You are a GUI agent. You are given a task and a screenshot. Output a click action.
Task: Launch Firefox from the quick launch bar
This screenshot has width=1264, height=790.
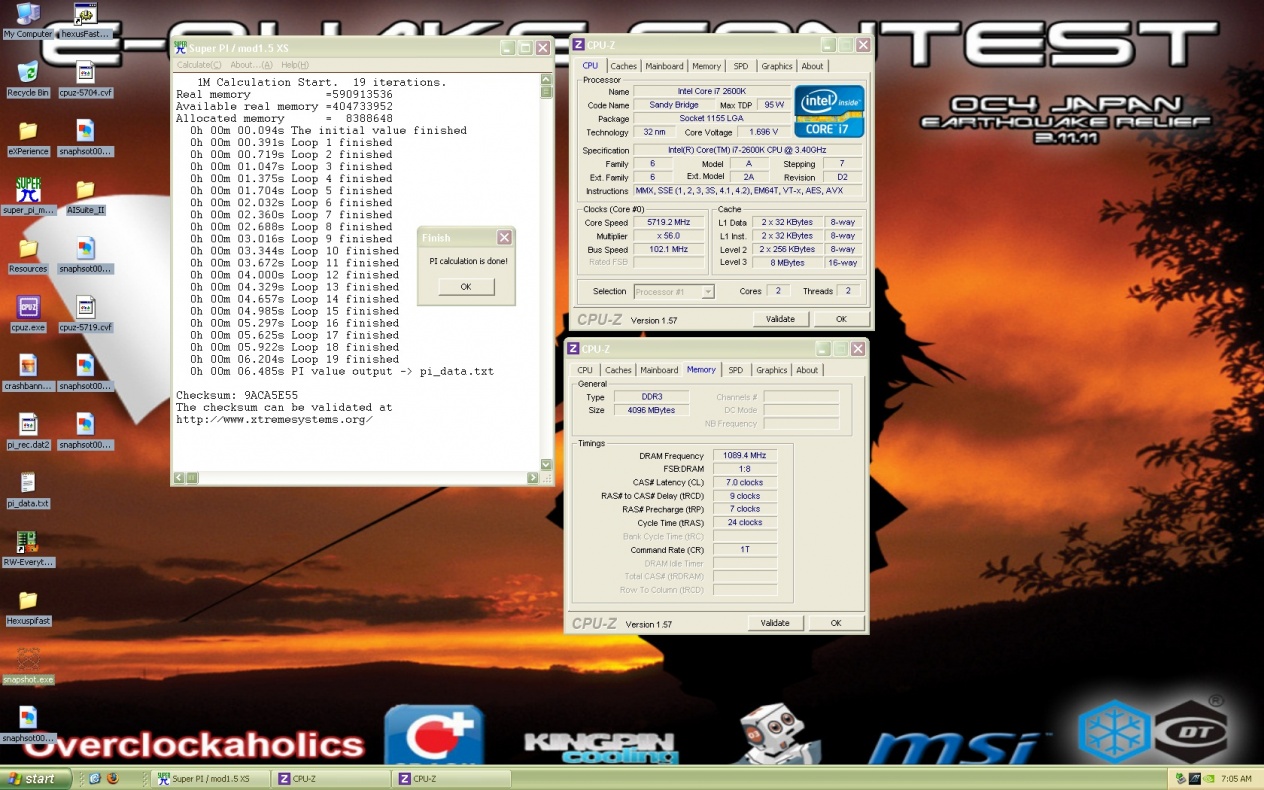tap(111, 778)
